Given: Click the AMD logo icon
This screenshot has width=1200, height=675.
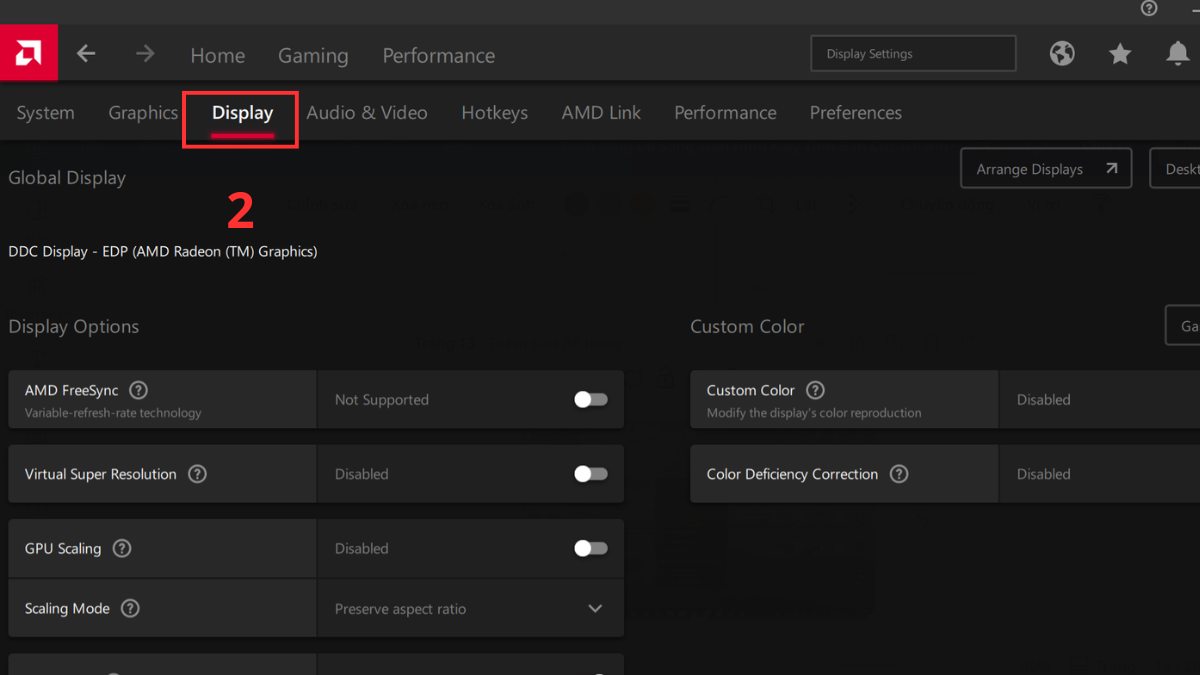Looking at the screenshot, I should pos(29,53).
